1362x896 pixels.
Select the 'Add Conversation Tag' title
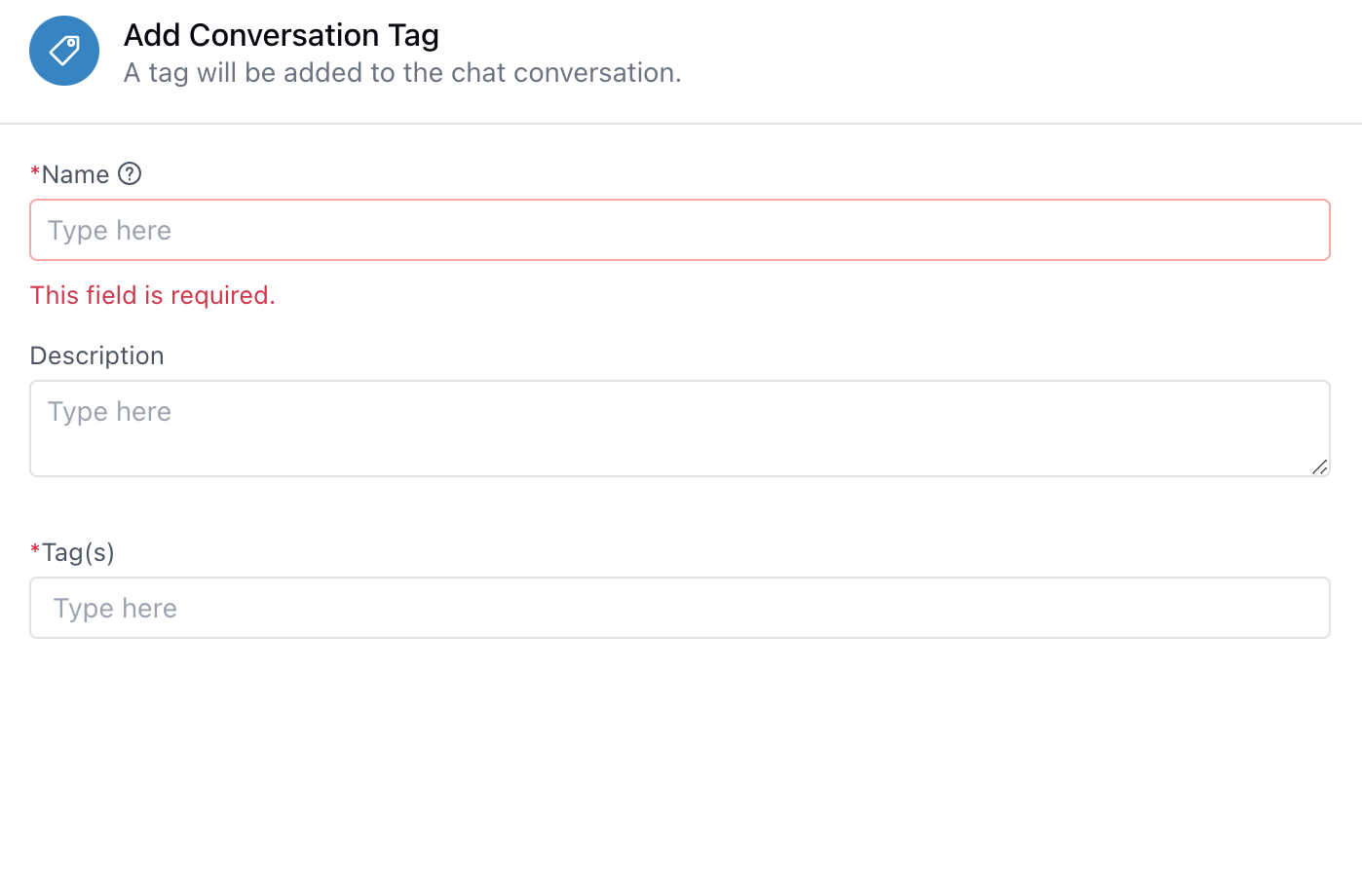coord(281,35)
